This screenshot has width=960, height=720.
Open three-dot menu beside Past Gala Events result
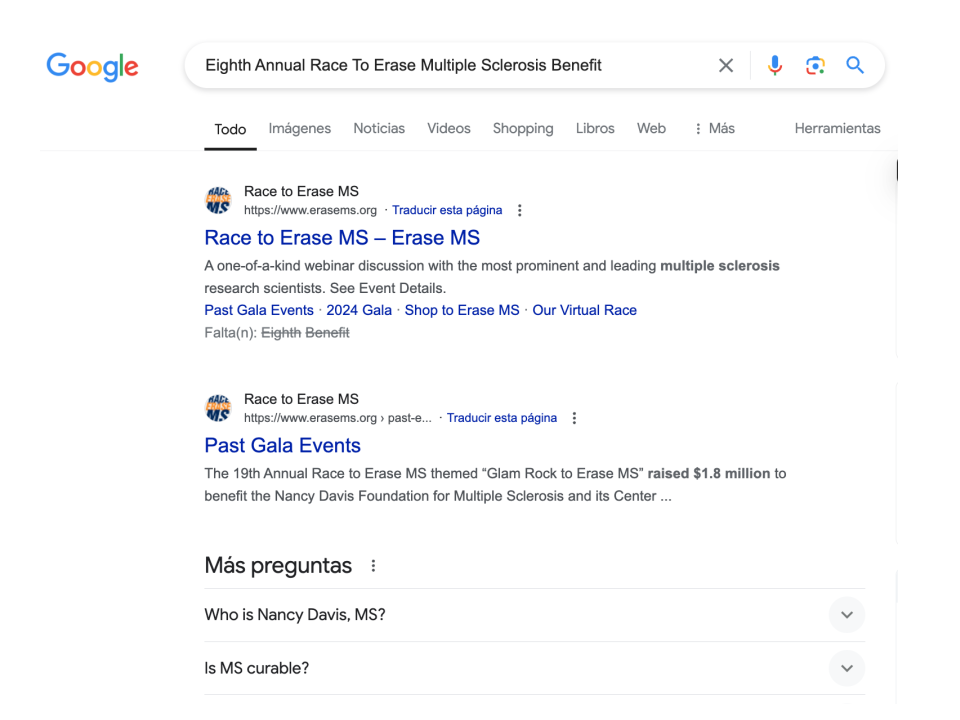[574, 419]
